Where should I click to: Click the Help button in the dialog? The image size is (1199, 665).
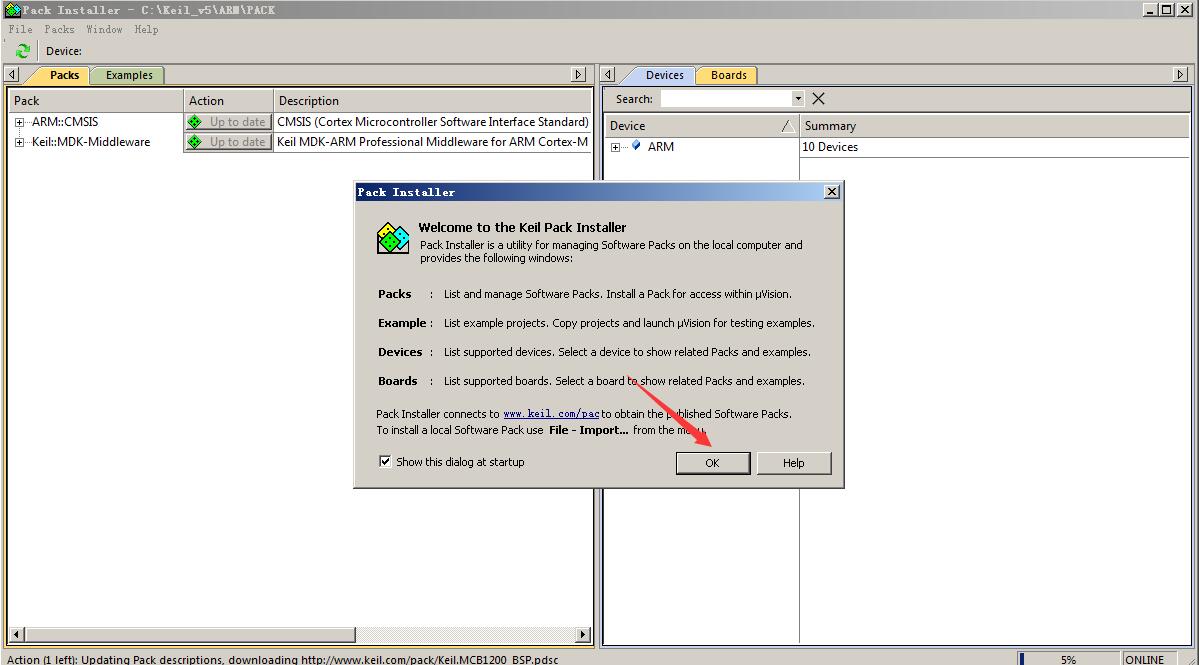pyautogui.click(x=794, y=463)
